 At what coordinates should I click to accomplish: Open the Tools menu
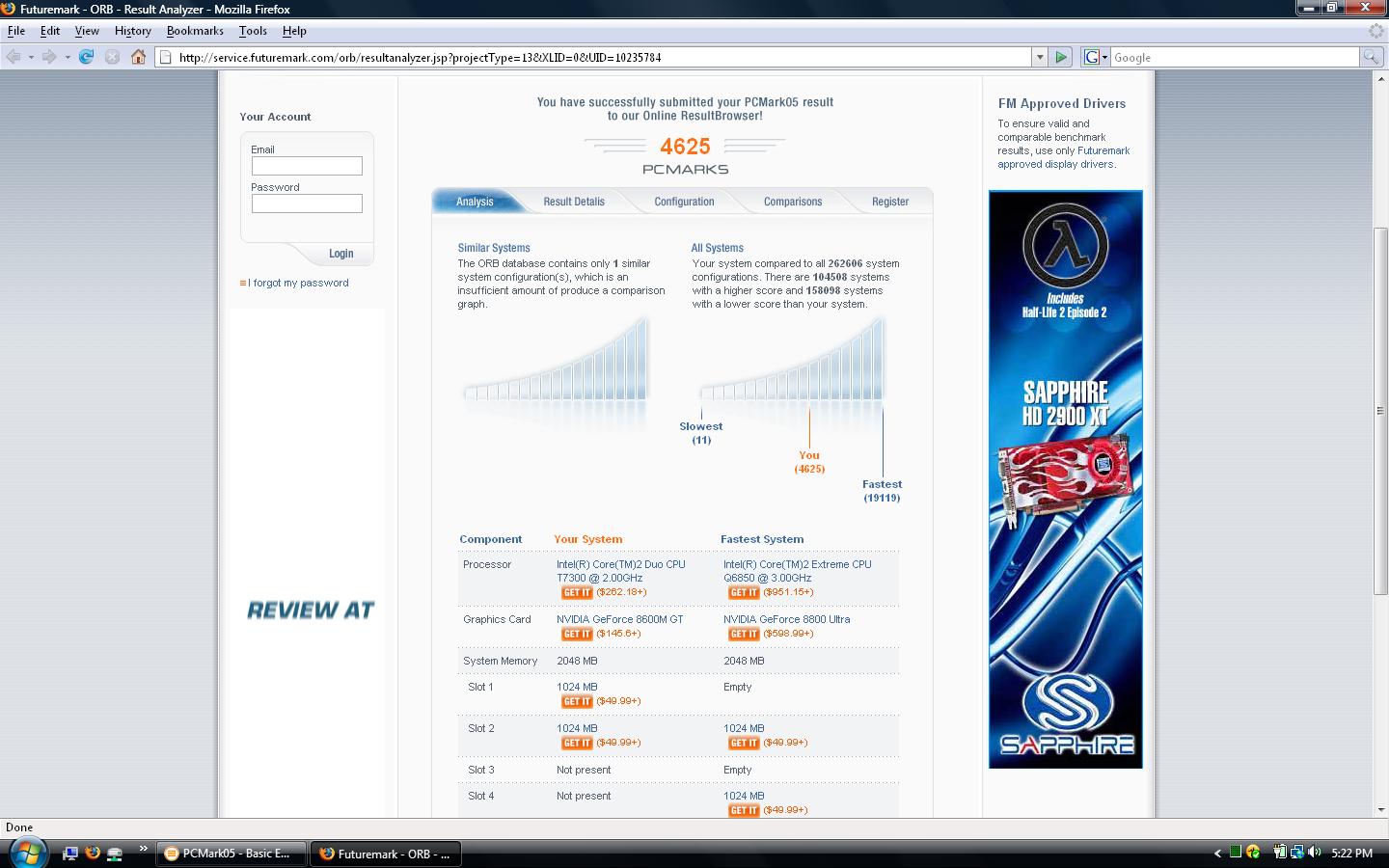tap(253, 31)
